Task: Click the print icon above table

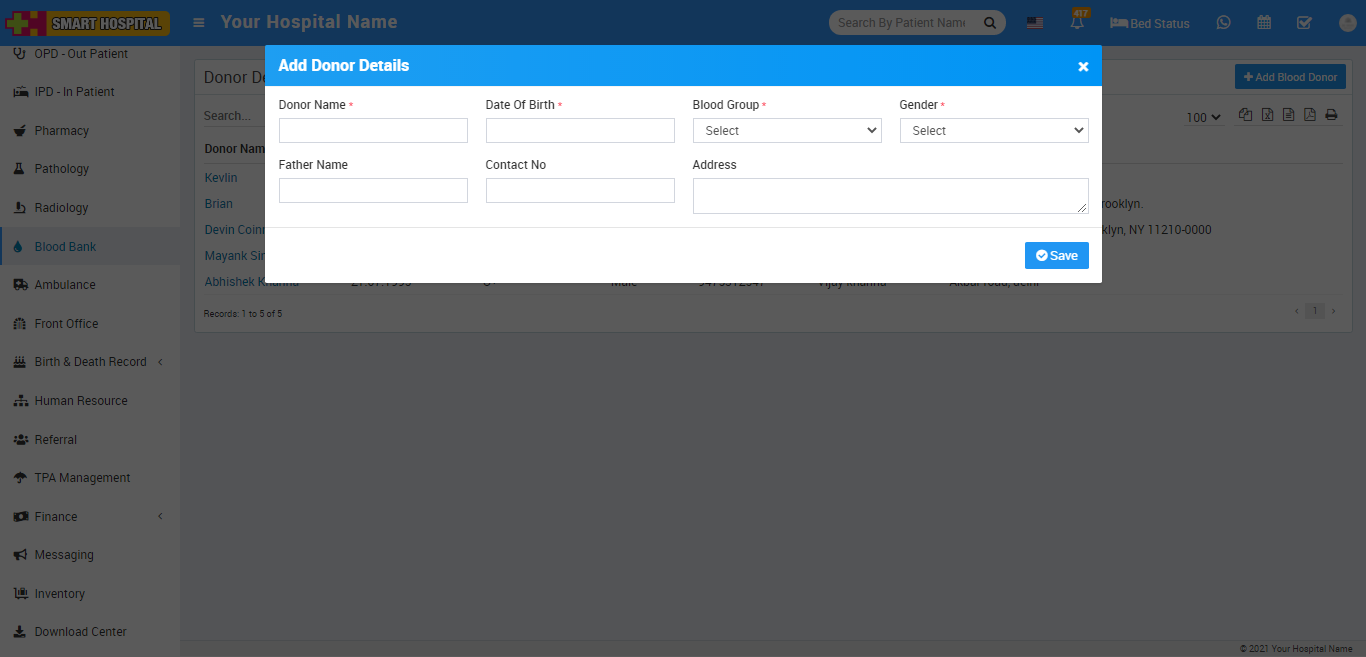Action: [1331, 115]
